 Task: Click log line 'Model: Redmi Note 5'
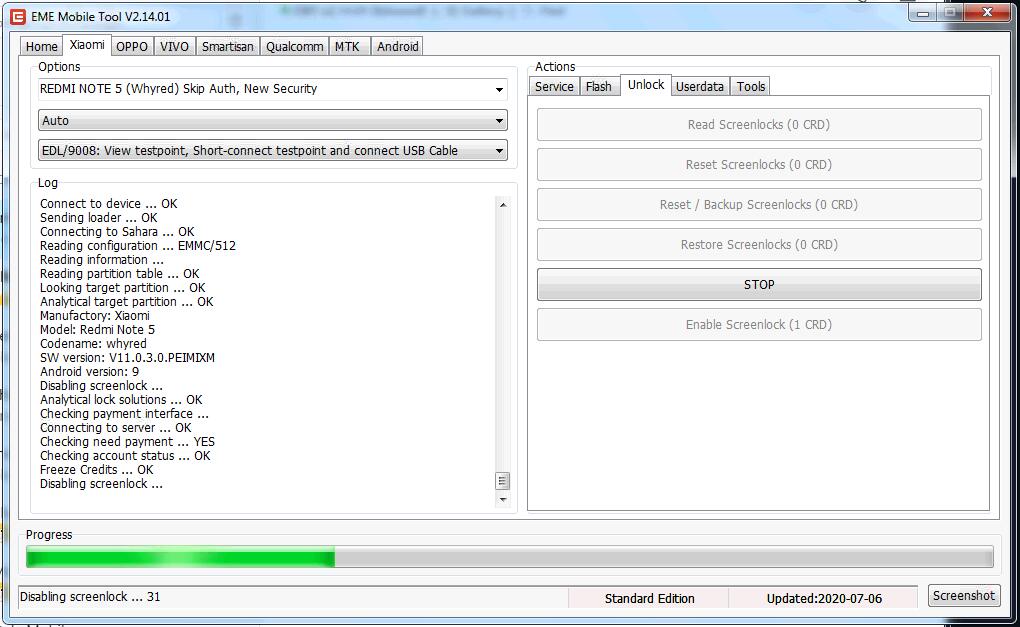97,330
